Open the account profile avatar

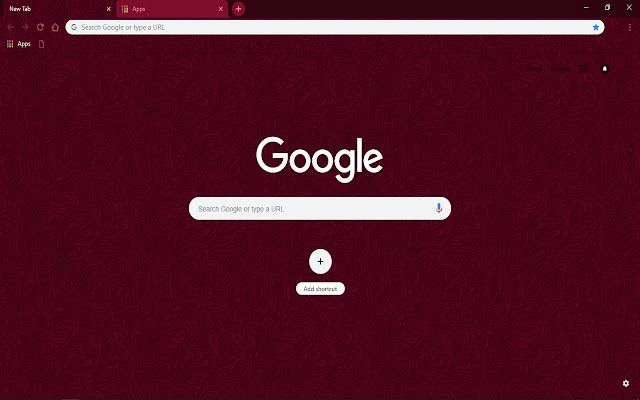point(605,69)
